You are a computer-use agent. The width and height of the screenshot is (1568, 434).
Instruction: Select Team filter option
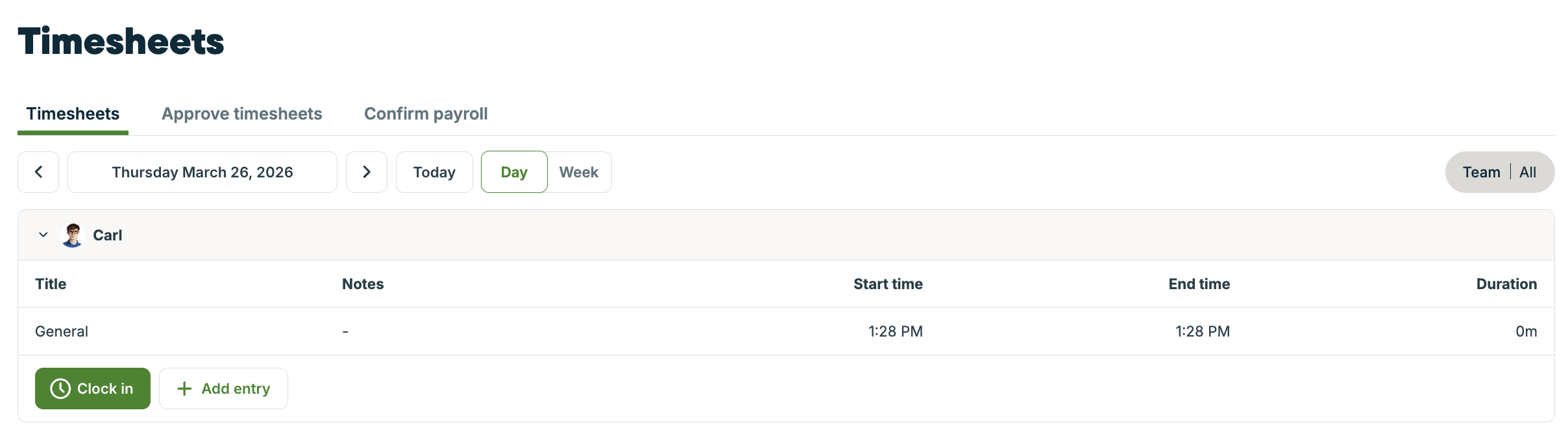(1481, 172)
